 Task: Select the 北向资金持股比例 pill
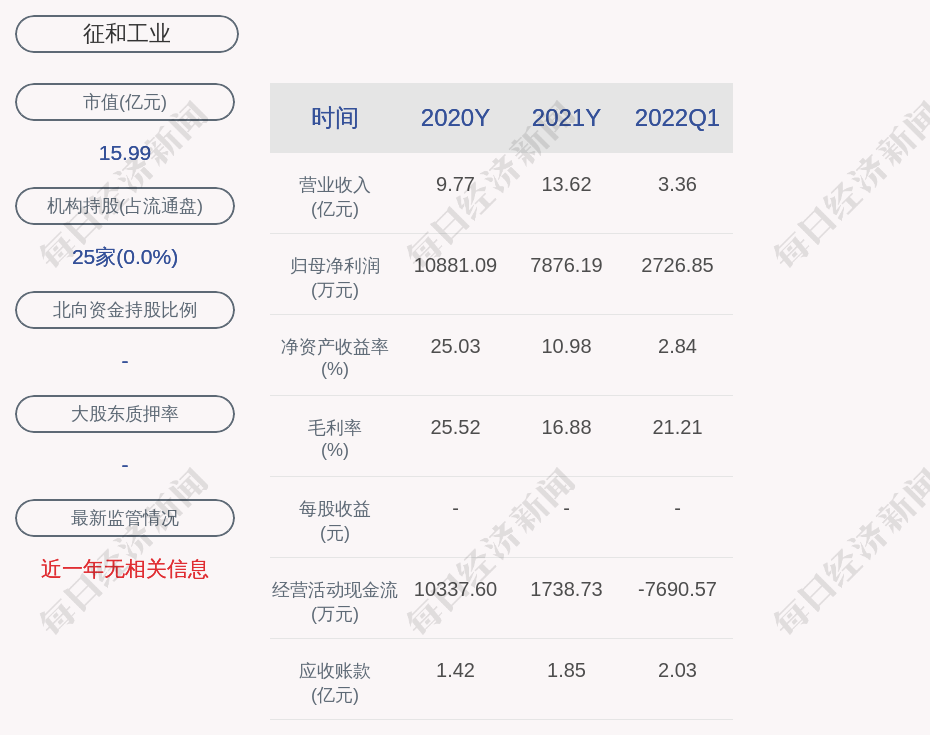[x=125, y=310]
